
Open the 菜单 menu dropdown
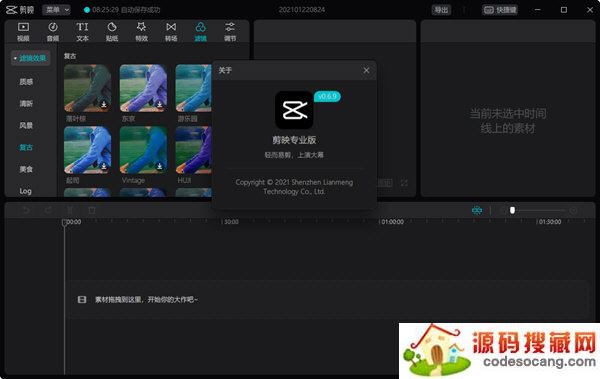pyautogui.click(x=56, y=10)
